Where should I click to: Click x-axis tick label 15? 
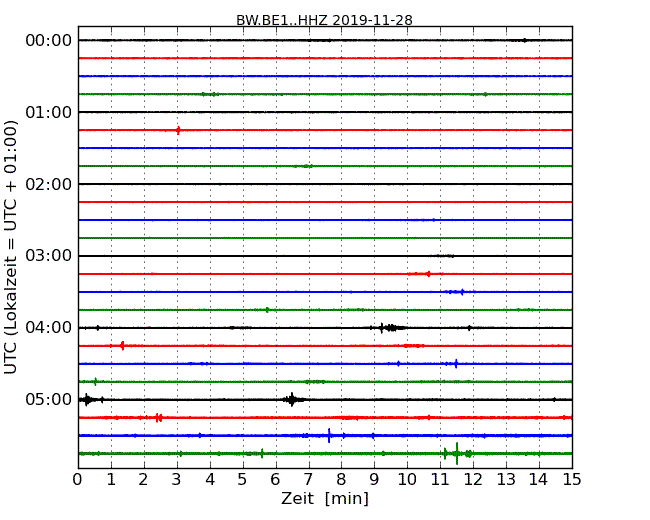[572, 480]
